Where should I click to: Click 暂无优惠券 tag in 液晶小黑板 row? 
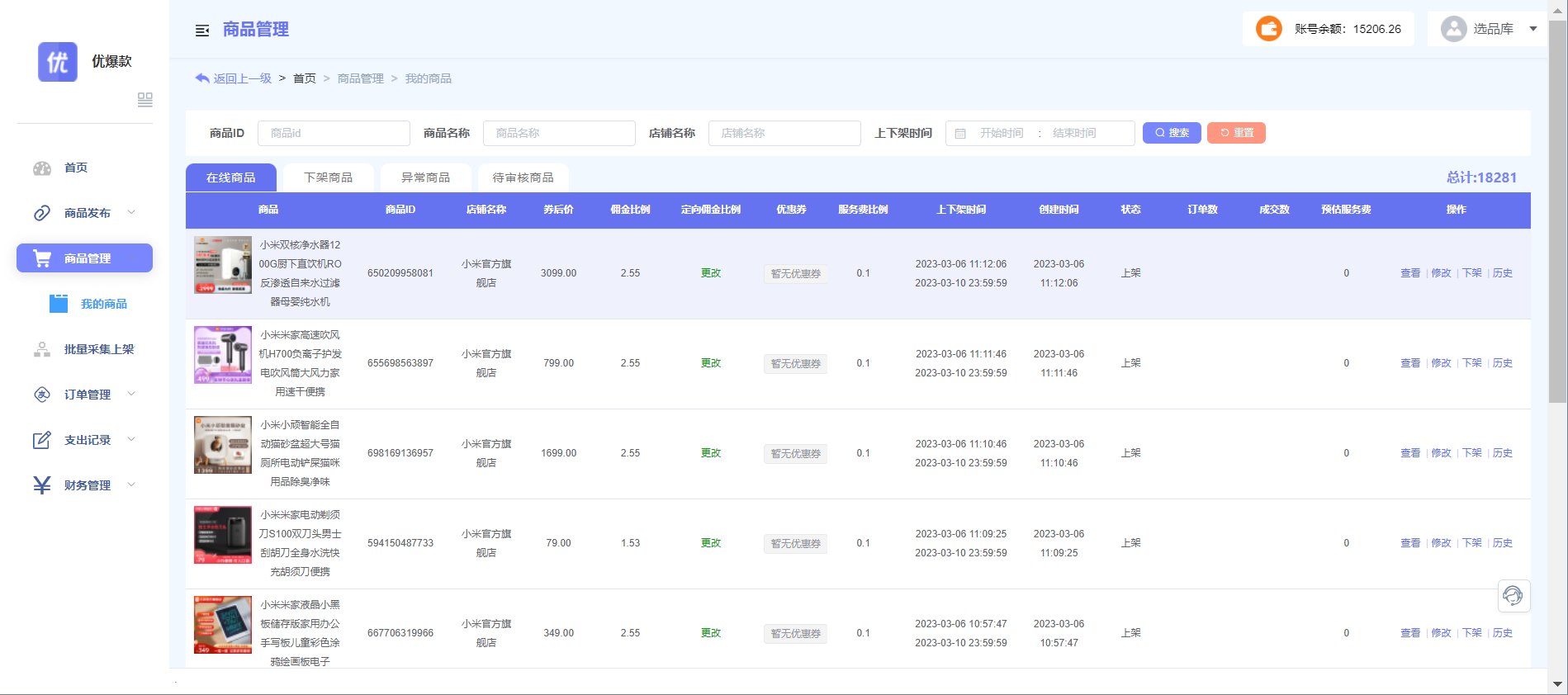(x=795, y=634)
